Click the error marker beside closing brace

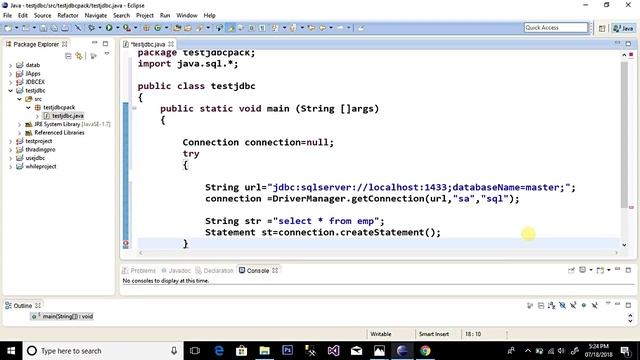coord(126,244)
